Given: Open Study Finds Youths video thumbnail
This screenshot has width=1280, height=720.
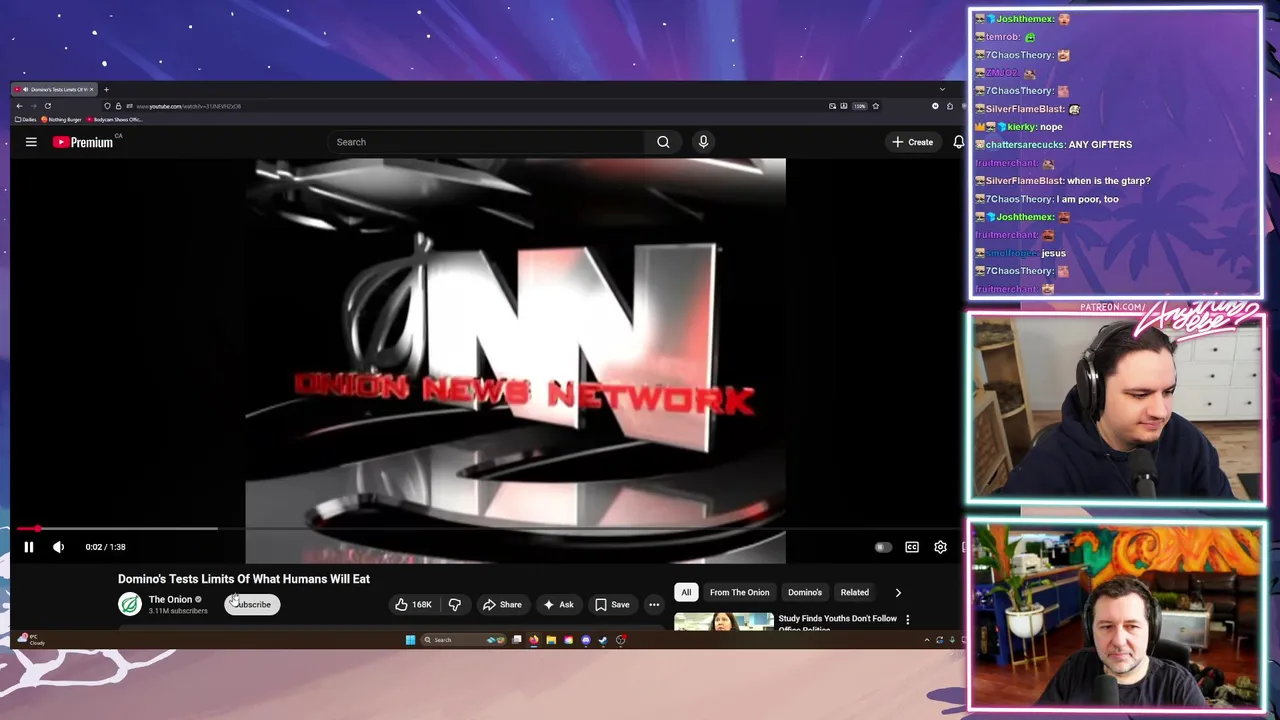Looking at the screenshot, I should pyautogui.click(x=724, y=622).
